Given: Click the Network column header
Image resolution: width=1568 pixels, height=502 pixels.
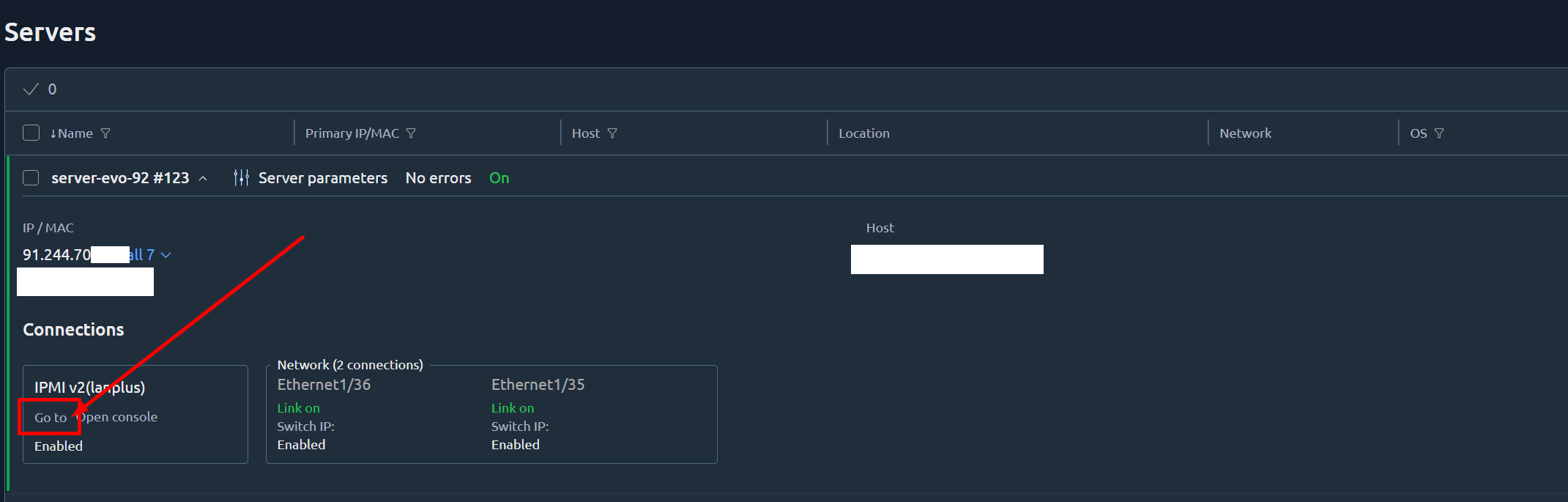Looking at the screenshot, I should (x=1245, y=133).
